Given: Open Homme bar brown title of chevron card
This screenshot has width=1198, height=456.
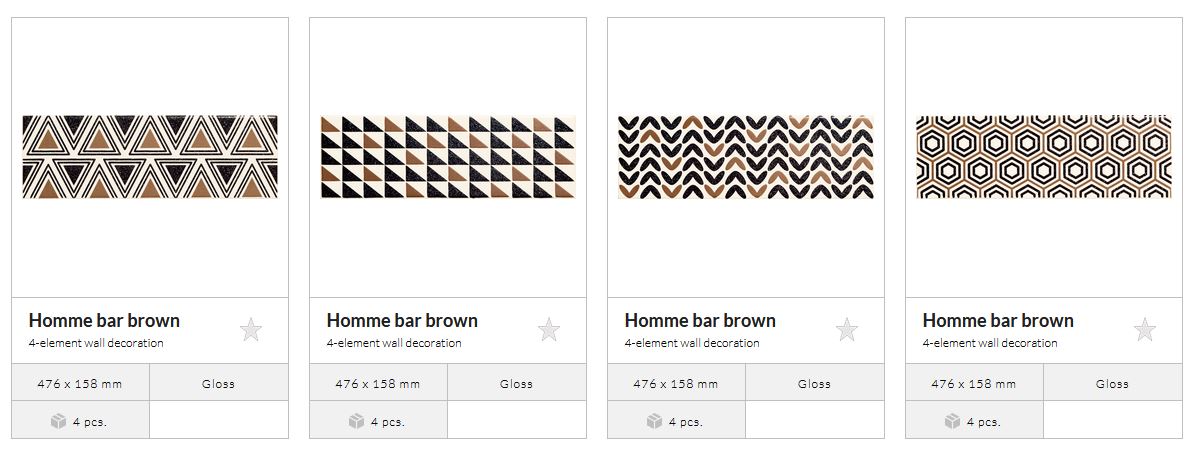Looking at the screenshot, I should [700, 320].
